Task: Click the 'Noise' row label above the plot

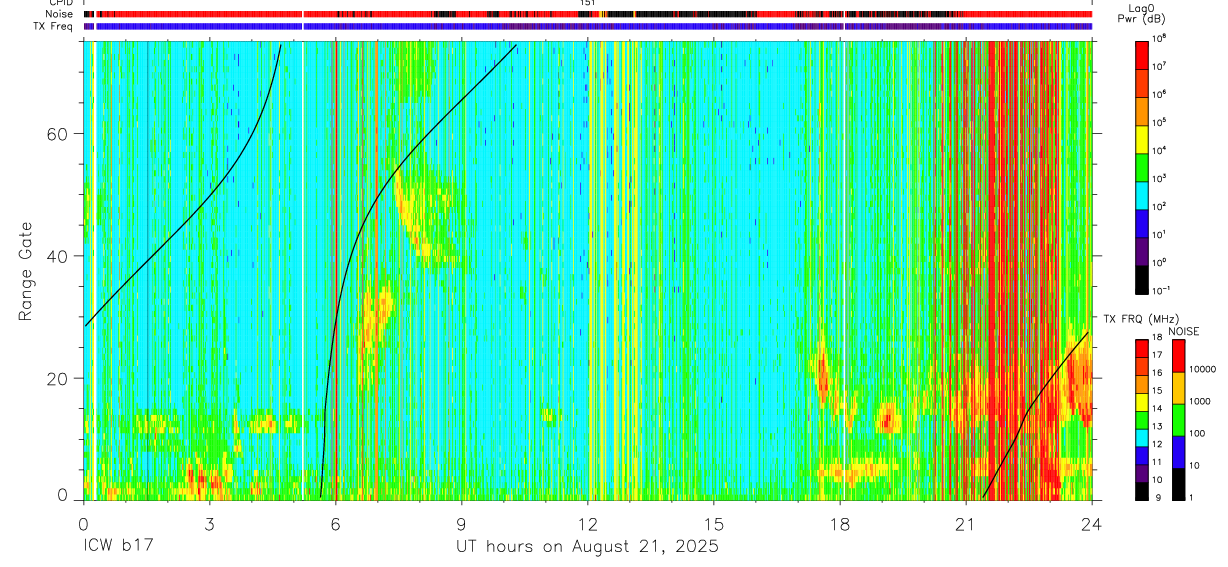Action: [x=61, y=14]
